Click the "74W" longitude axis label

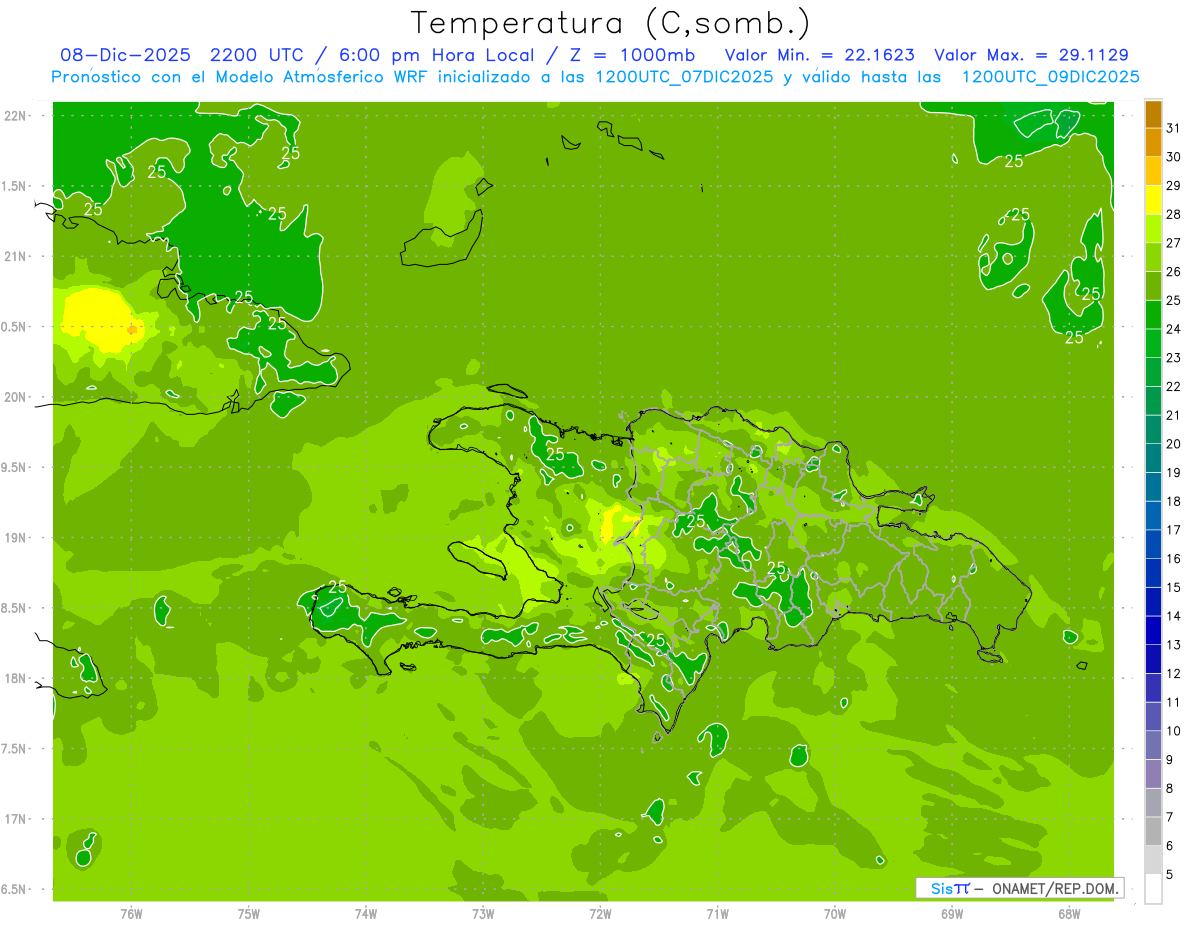[x=366, y=914]
